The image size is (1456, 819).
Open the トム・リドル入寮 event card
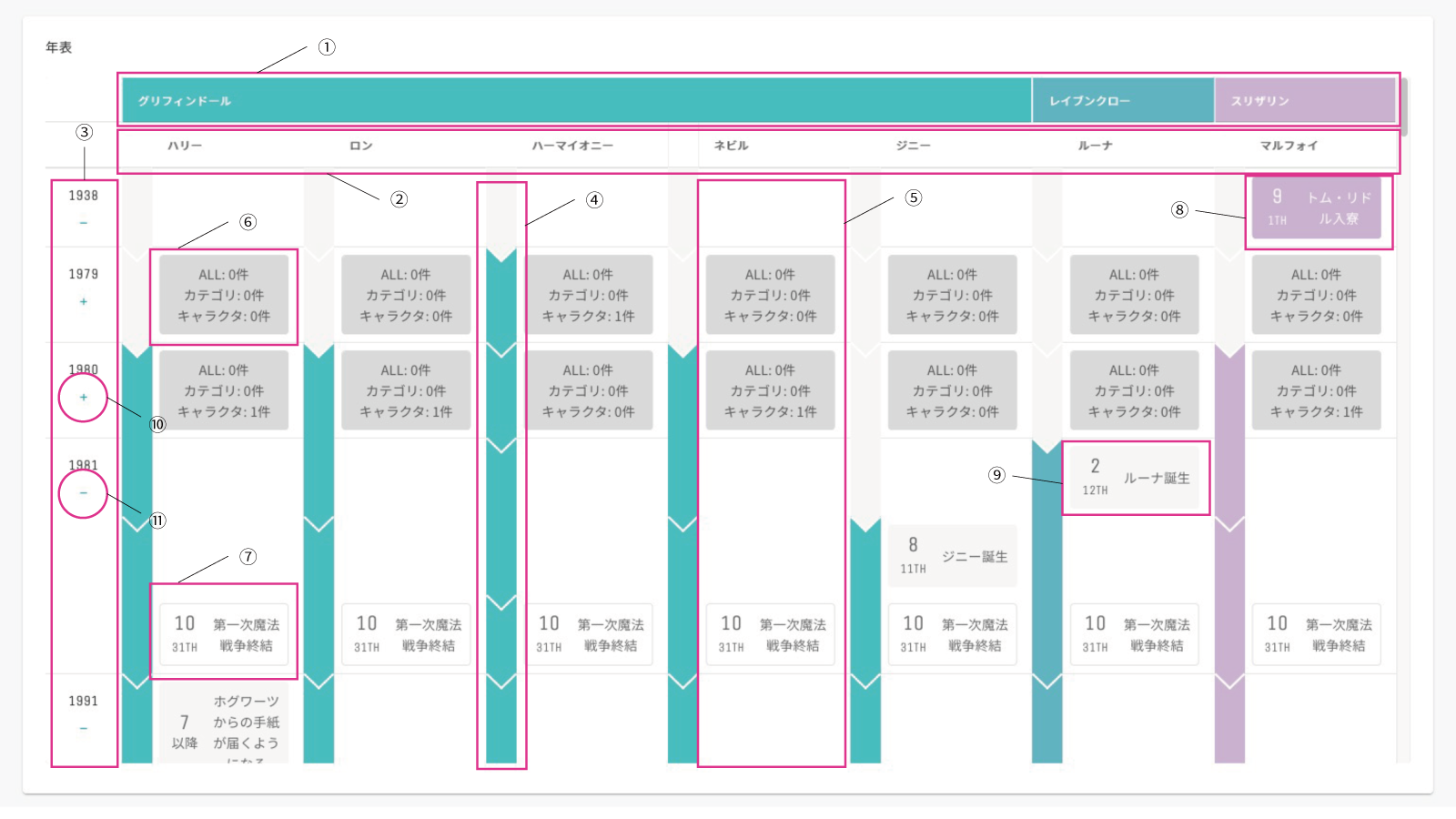pyautogui.click(x=1316, y=208)
